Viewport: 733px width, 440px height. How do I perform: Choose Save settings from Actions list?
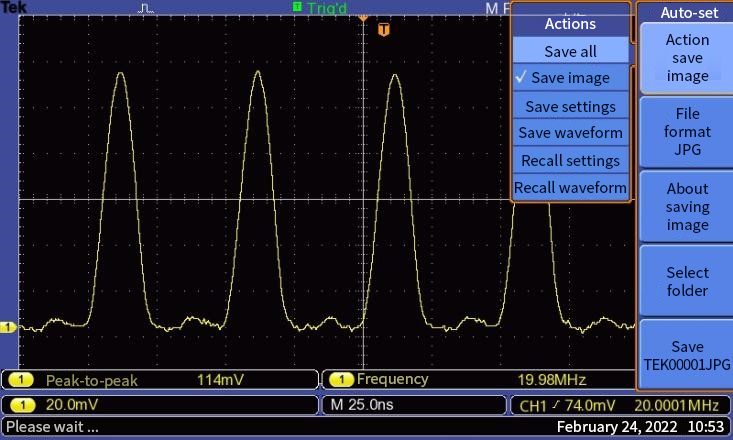(x=570, y=106)
